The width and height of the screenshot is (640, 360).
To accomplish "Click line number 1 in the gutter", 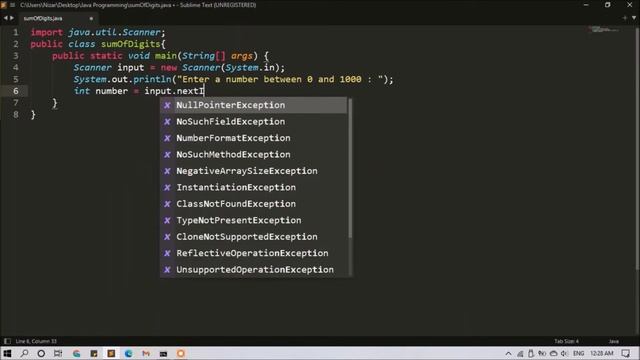I will [x=16, y=32].
